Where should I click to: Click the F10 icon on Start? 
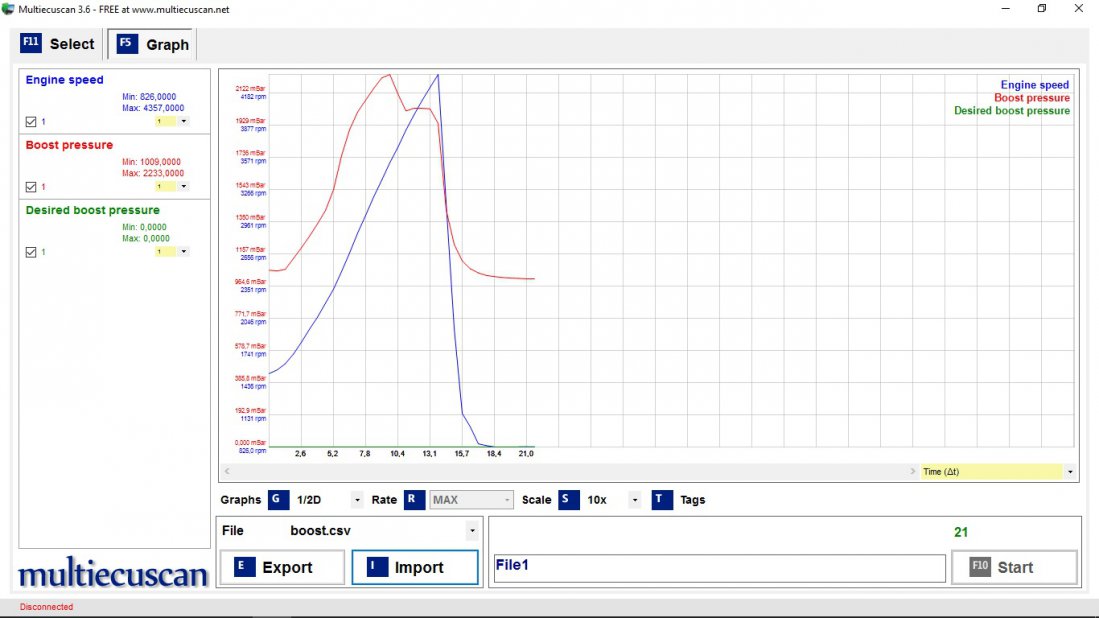tap(980, 567)
